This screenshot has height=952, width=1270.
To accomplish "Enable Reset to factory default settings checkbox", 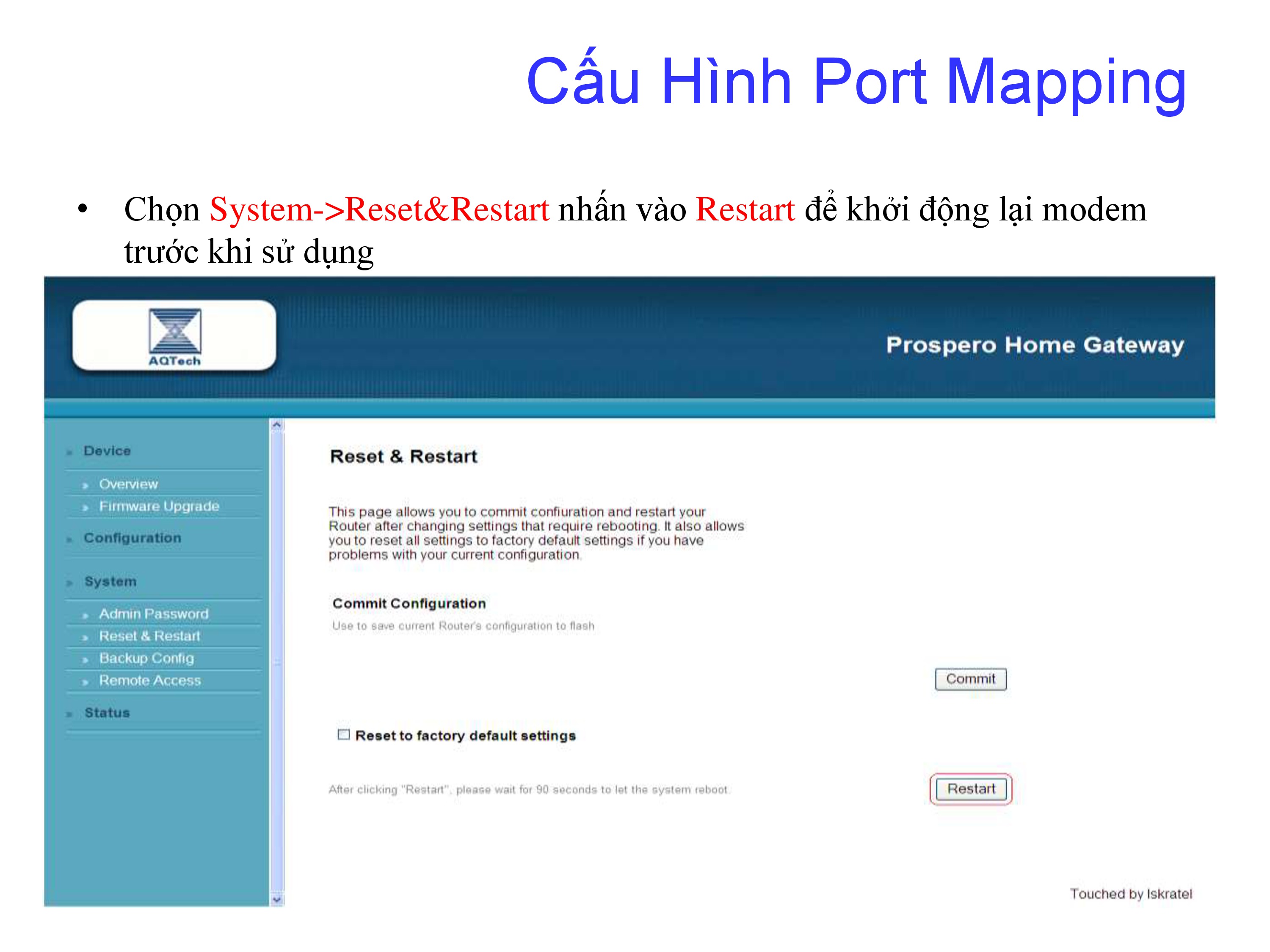I will pos(343,735).
